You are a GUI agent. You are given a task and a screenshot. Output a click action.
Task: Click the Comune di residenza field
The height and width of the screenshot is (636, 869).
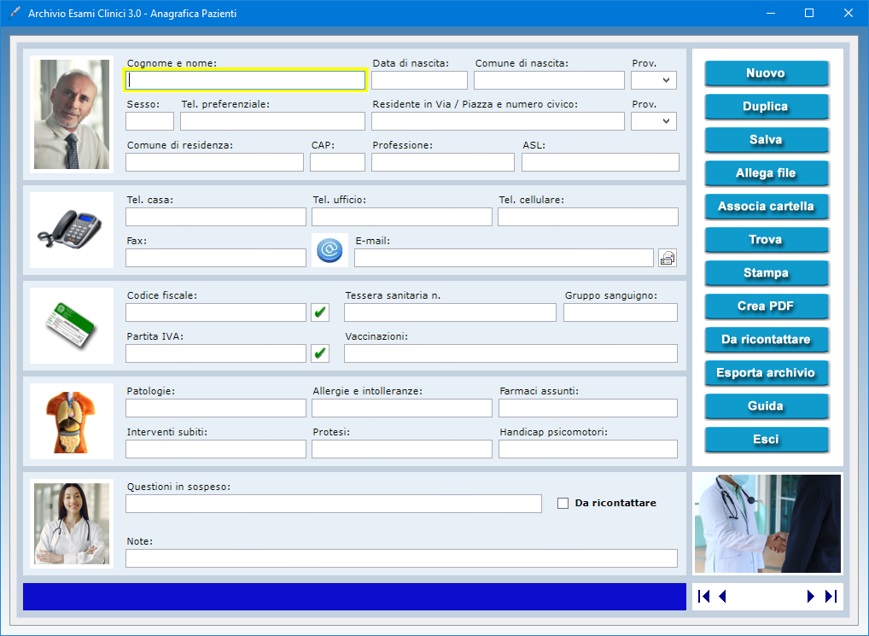click(214, 162)
